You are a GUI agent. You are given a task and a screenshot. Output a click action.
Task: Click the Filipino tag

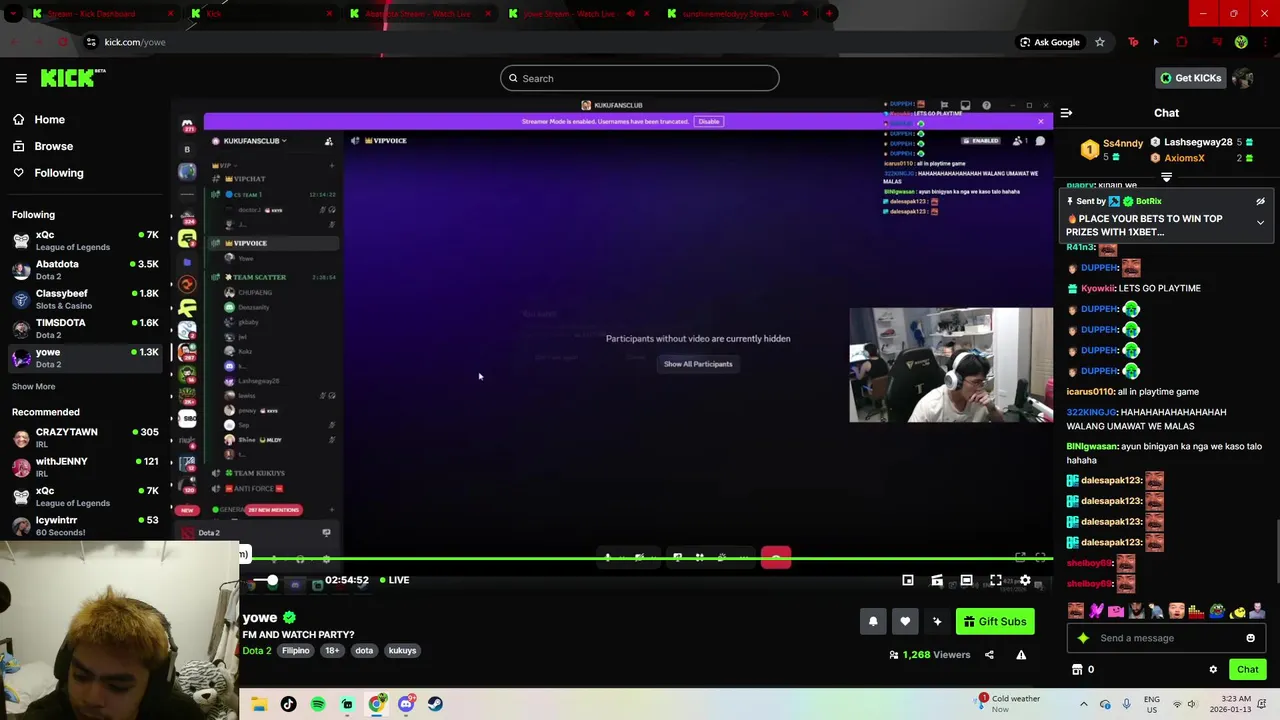296,651
